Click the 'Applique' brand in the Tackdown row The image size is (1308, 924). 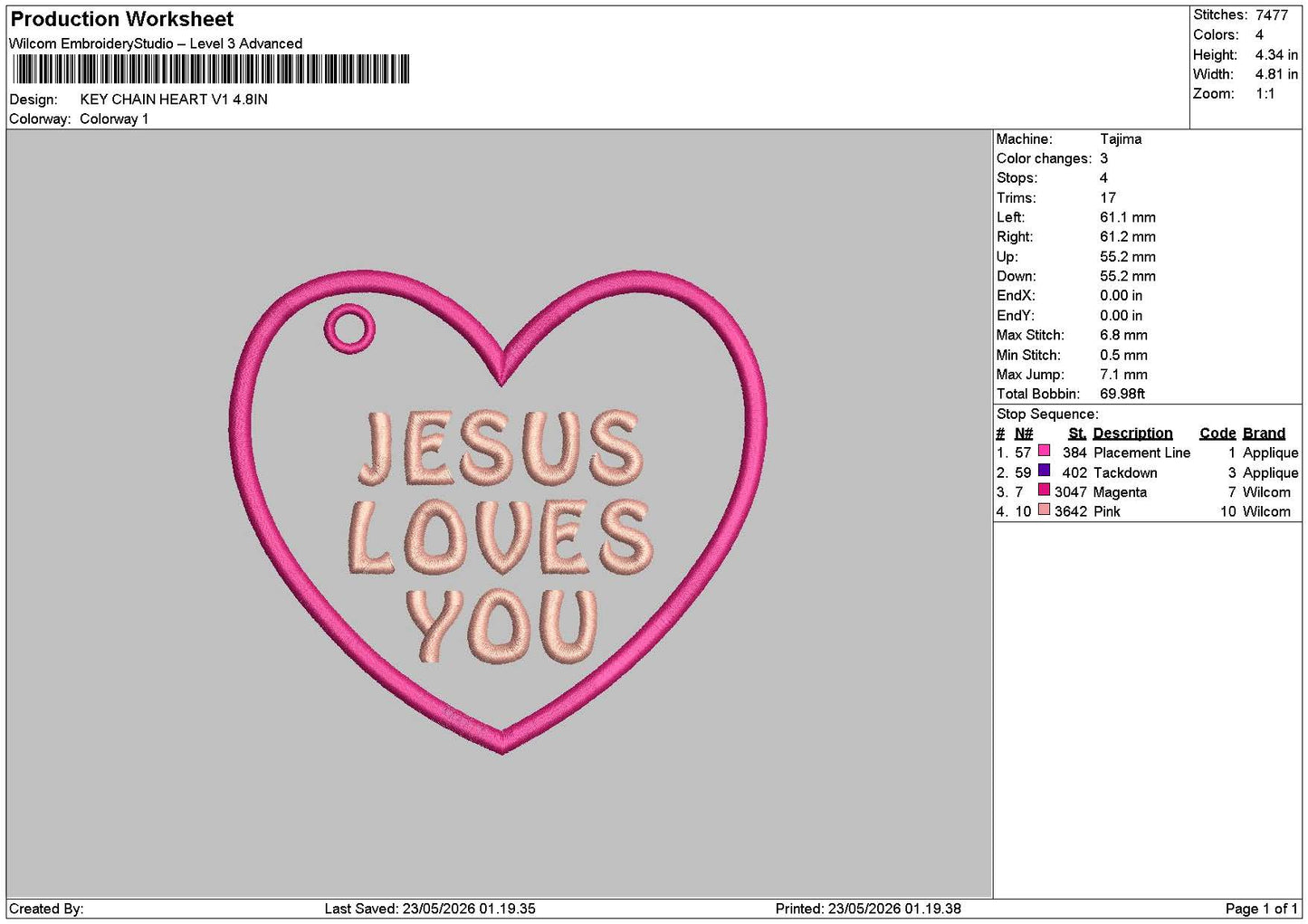click(1270, 473)
